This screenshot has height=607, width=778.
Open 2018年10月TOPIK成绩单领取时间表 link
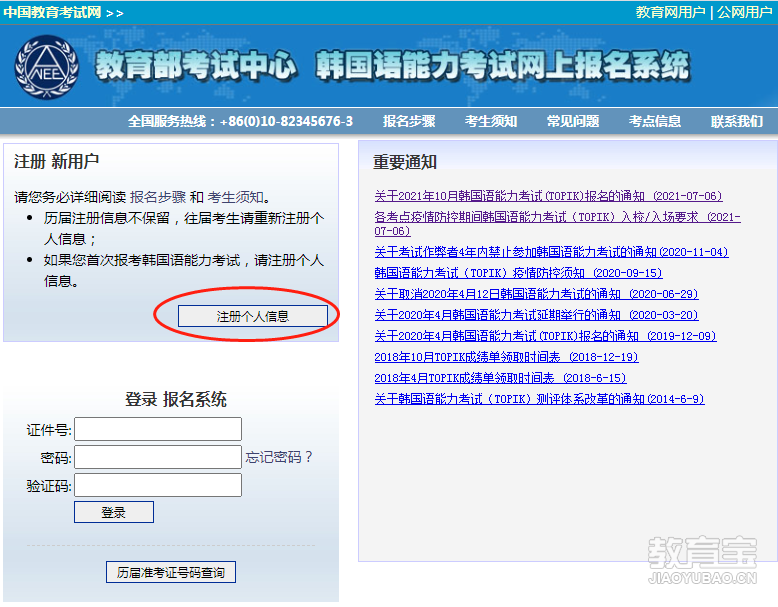506,357
